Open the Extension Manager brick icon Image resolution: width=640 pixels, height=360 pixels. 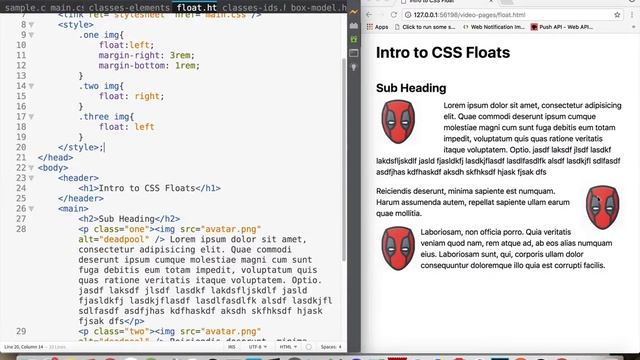tap(353, 26)
